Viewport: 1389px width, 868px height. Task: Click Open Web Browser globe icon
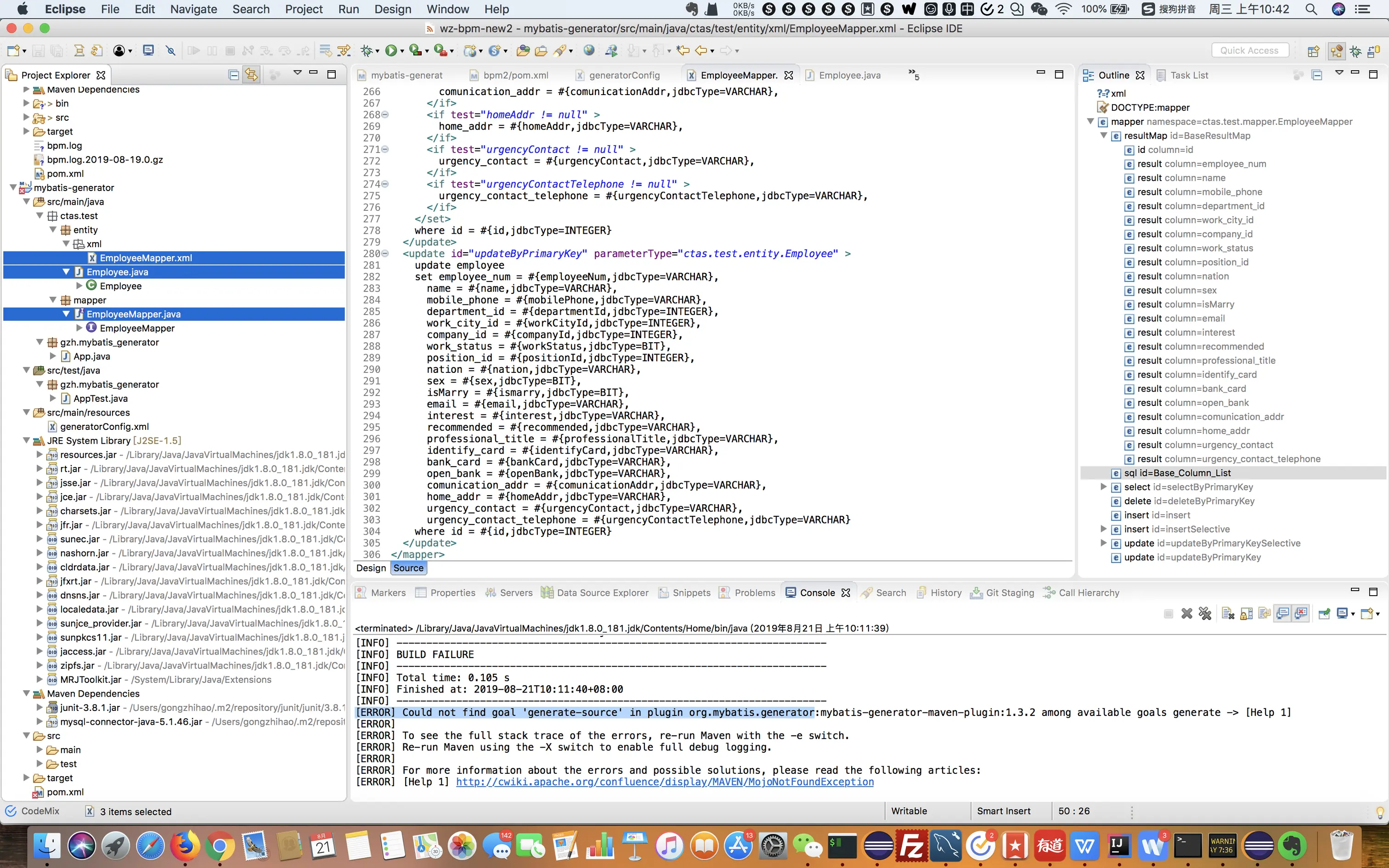tap(588, 51)
